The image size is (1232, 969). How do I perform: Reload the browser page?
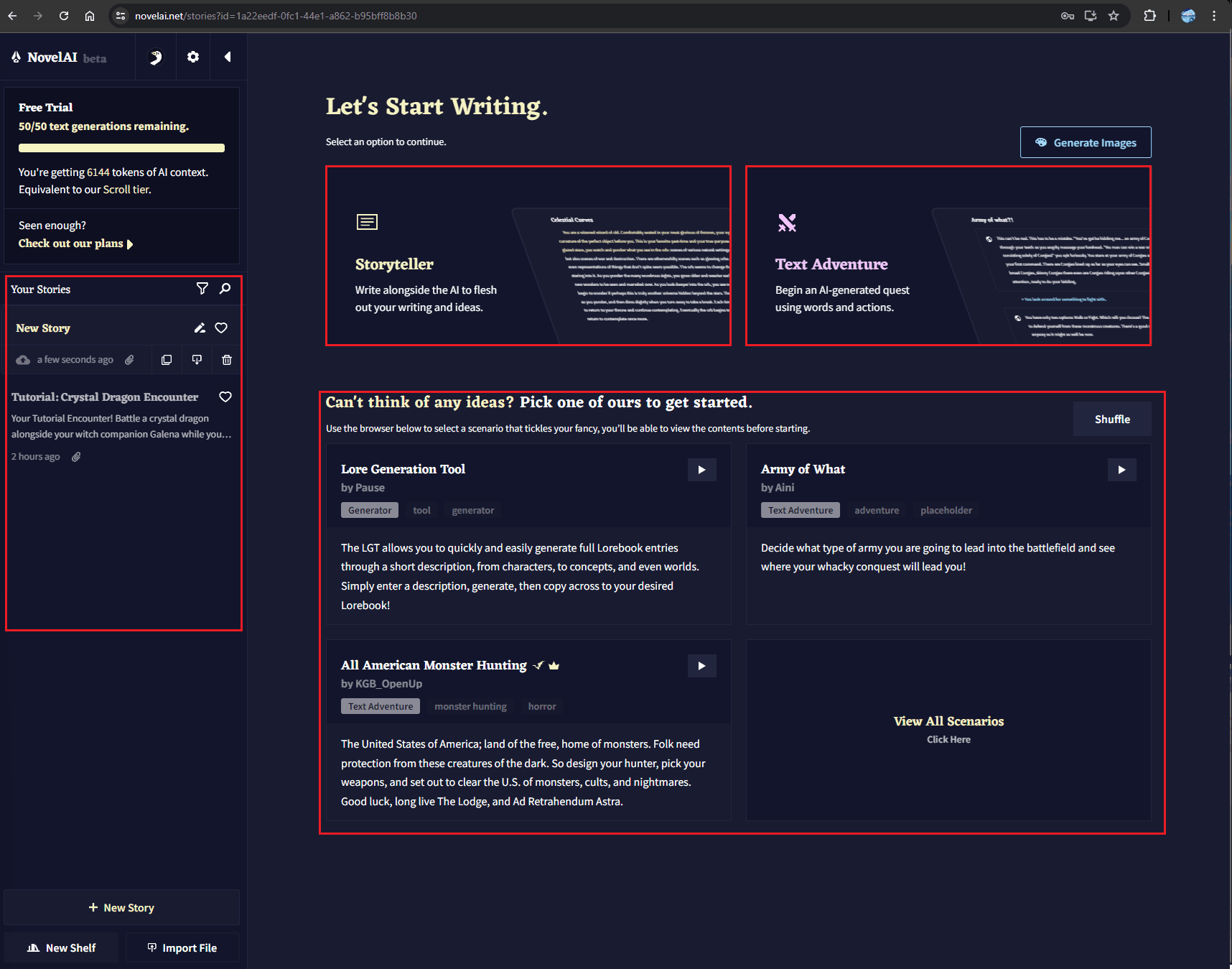(64, 16)
